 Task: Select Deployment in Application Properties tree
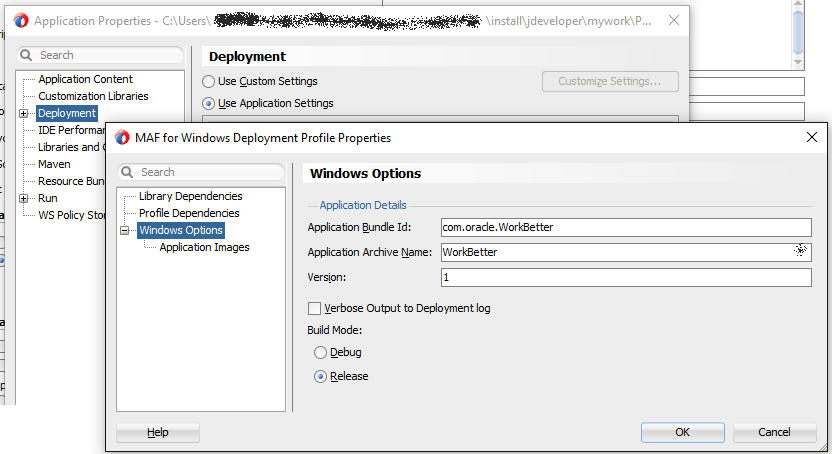(67, 113)
